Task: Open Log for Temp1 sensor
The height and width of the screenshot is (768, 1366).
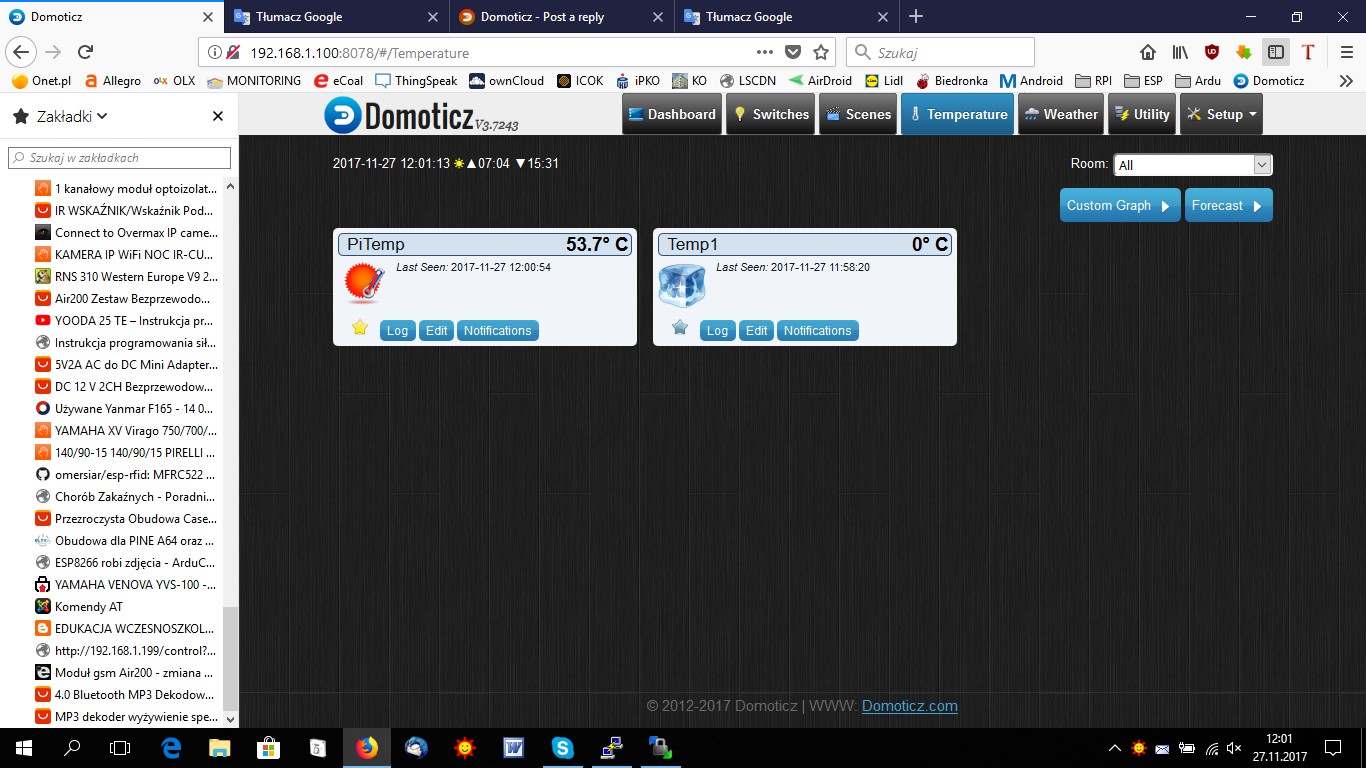Action: 717,330
